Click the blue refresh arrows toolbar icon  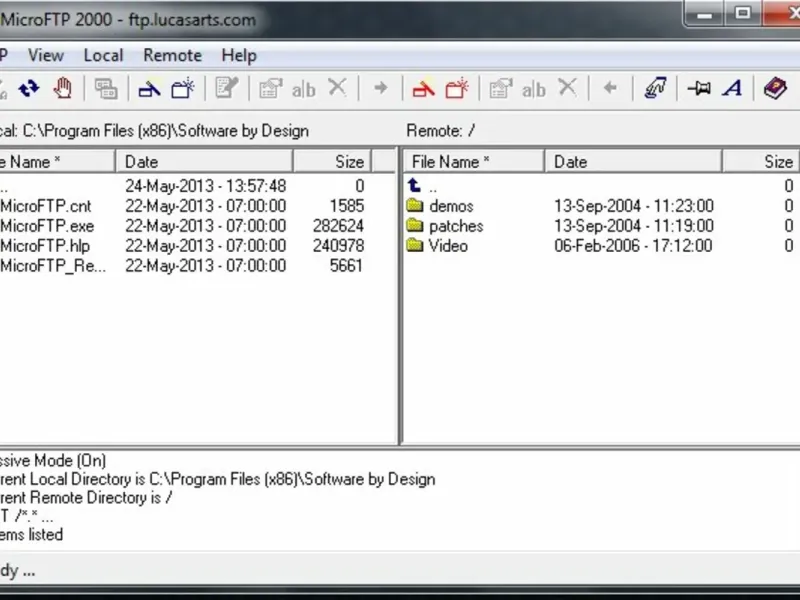pyautogui.click(x=29, y=89)
